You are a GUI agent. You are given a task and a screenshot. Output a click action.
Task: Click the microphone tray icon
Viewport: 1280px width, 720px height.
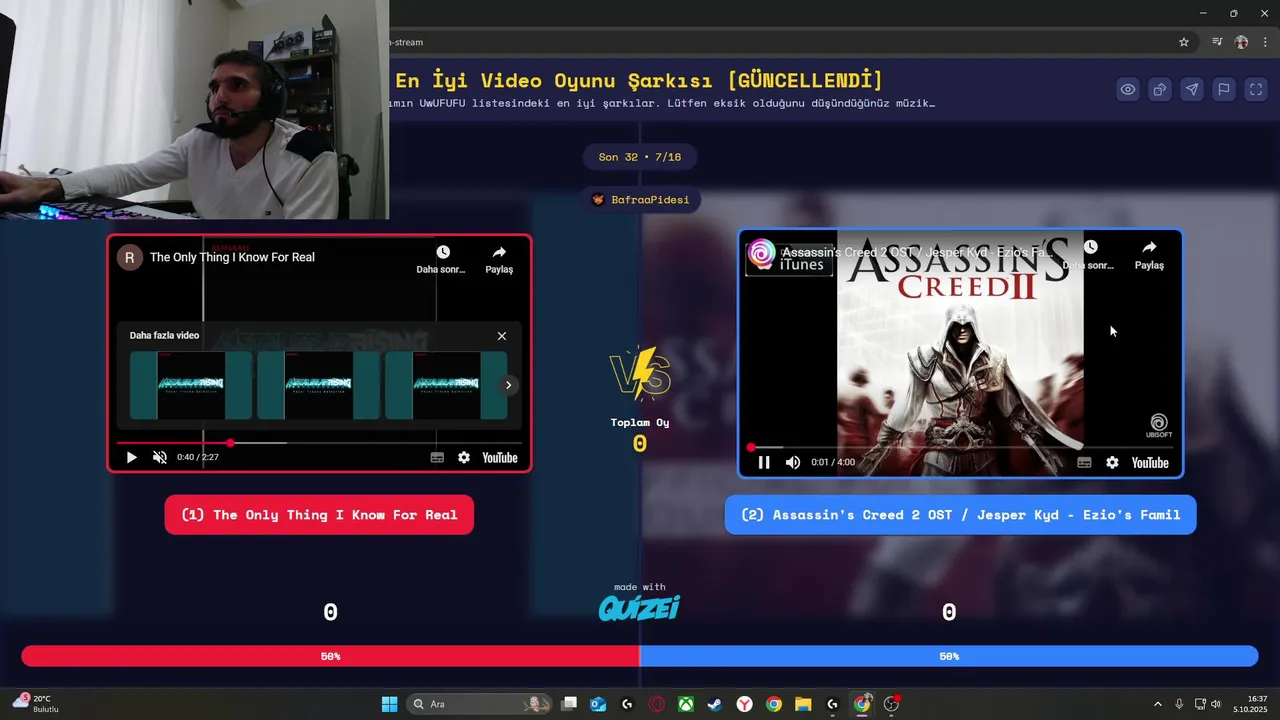click(x=1180, y=704)
